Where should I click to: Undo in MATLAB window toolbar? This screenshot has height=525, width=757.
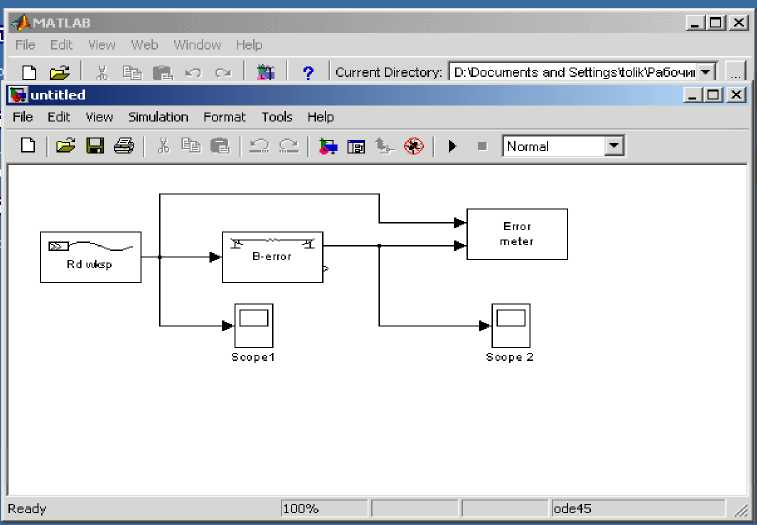[193, 72]
